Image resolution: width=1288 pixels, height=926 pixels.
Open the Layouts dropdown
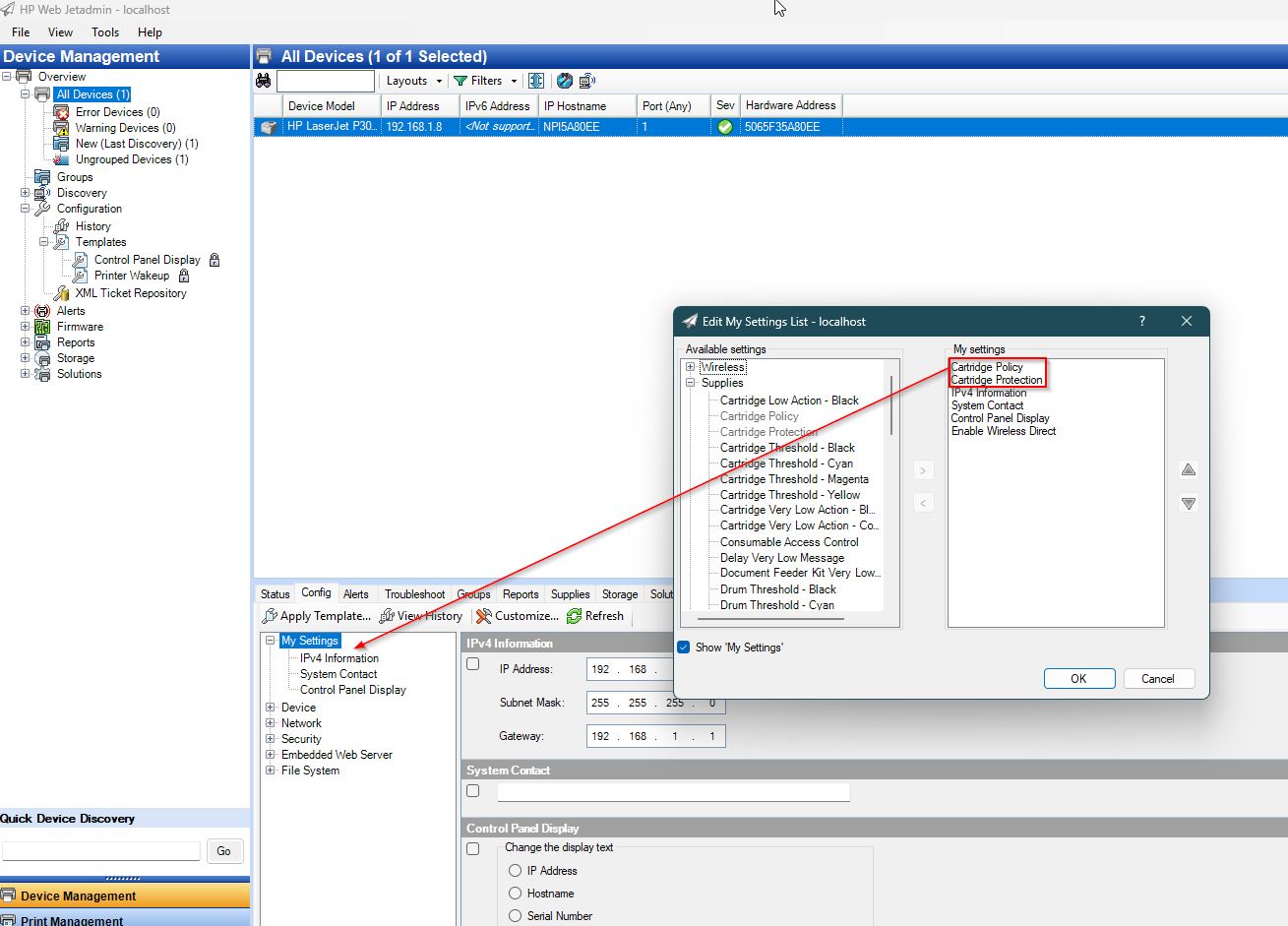coord(413,81)
